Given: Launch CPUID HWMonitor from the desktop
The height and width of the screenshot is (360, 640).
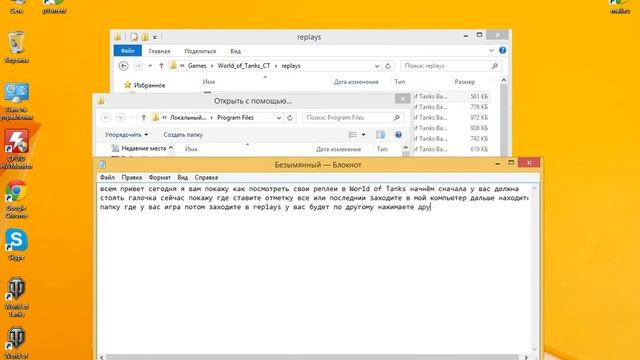Looking at the screenshot, I should [x=16, y=149].
